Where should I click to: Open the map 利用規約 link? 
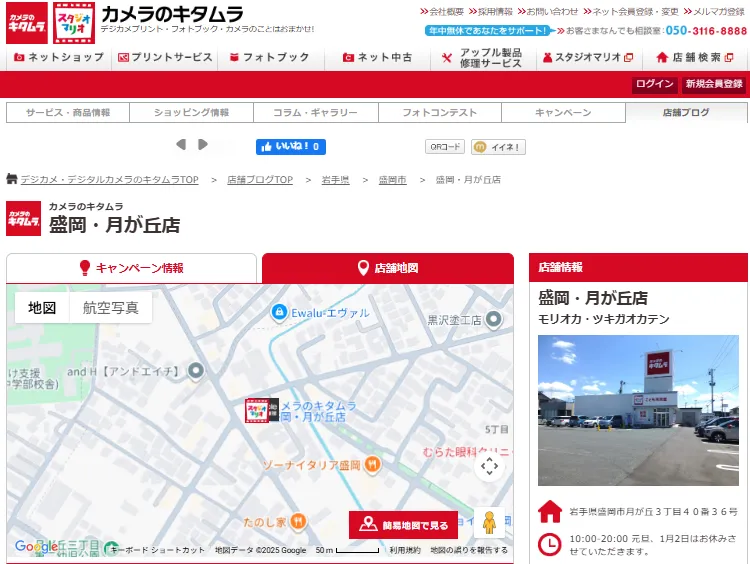coord(405,550)
